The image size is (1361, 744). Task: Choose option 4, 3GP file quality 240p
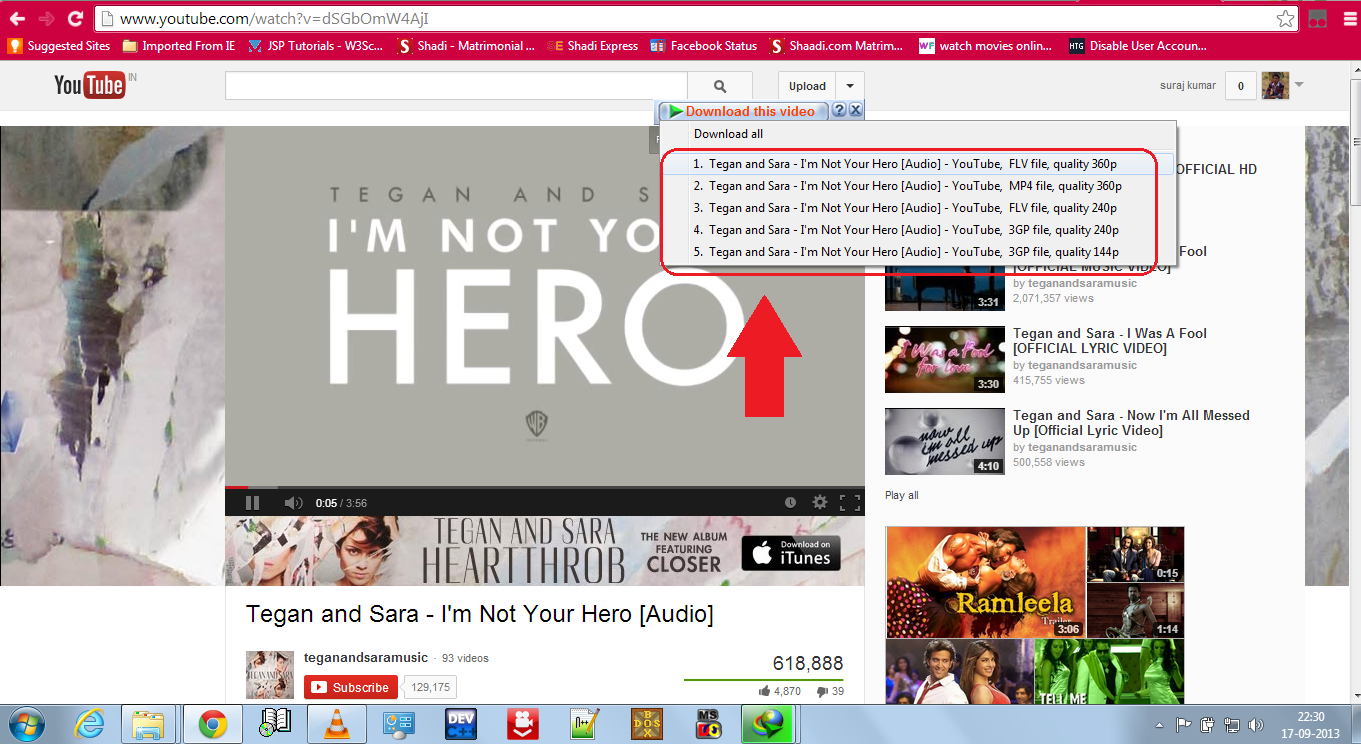917,230
